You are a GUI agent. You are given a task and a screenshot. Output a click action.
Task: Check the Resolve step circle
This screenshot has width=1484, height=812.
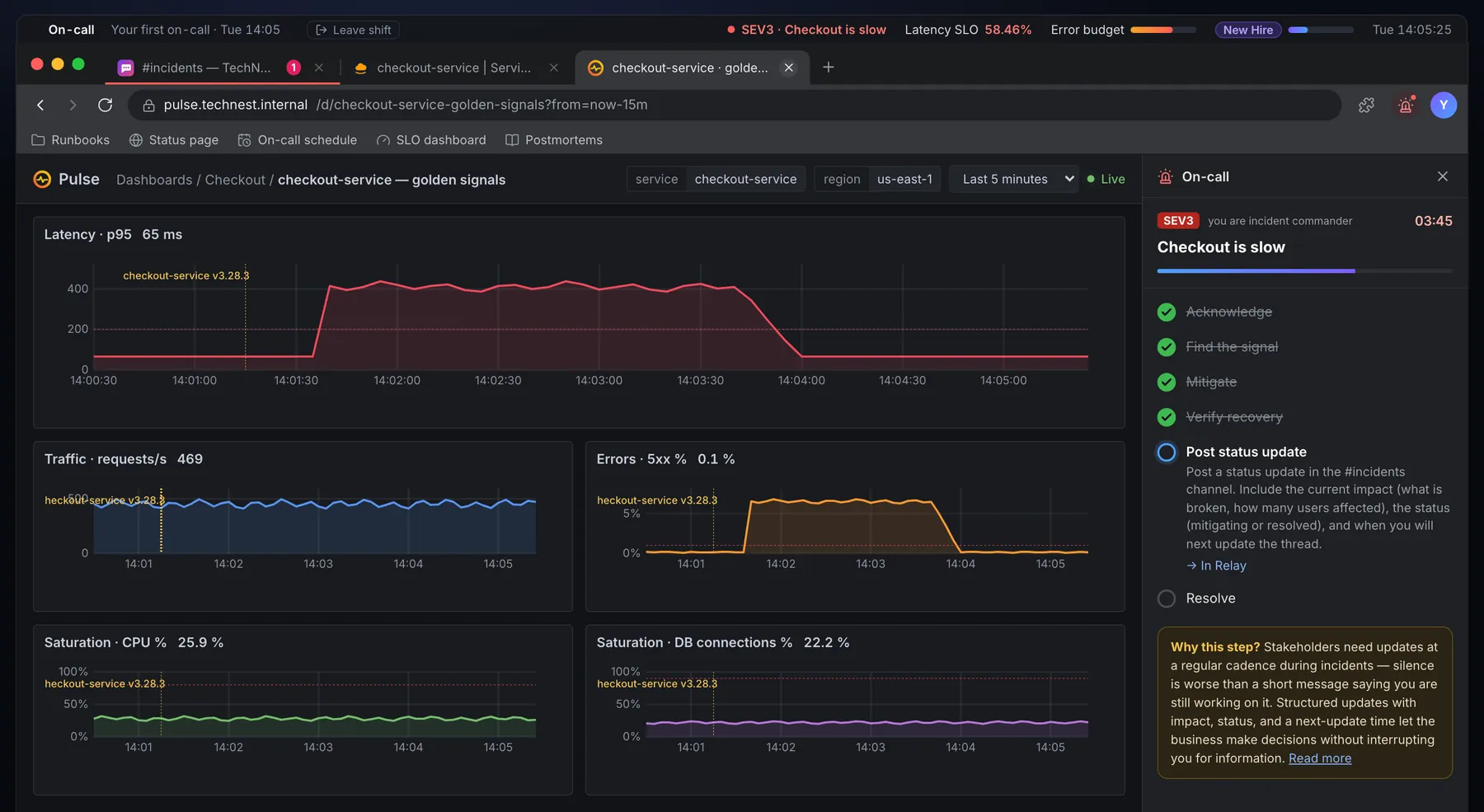1167,598
